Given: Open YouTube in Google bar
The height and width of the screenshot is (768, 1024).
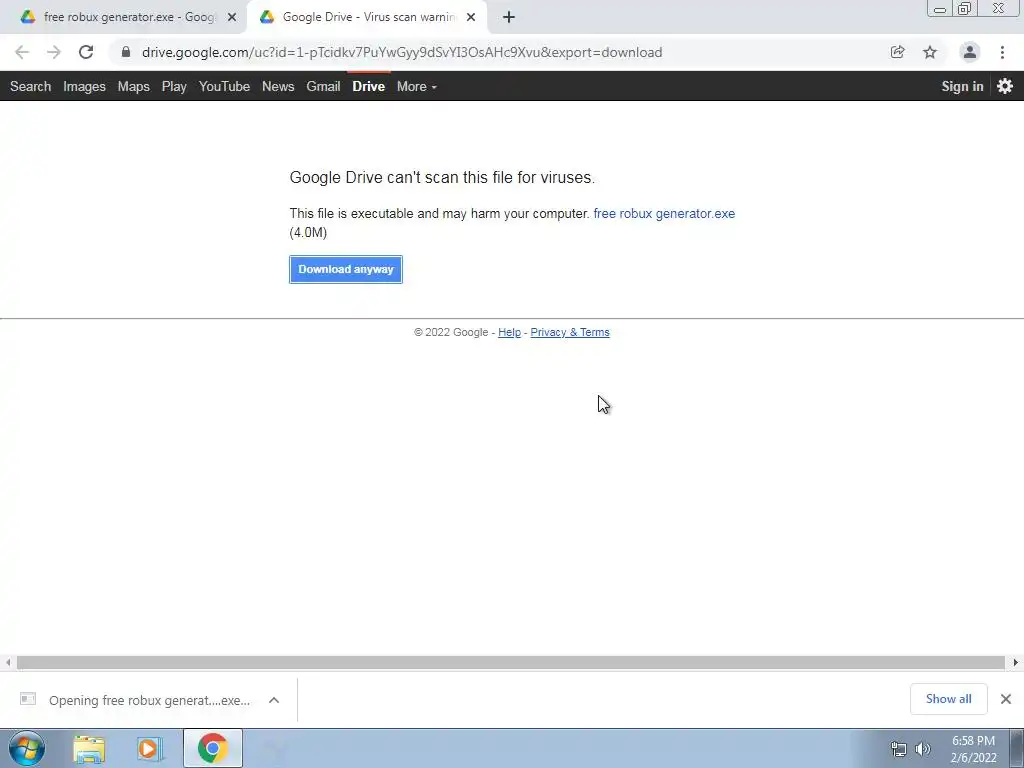Looking at the screenshot, I should click(x=224, y=86).
